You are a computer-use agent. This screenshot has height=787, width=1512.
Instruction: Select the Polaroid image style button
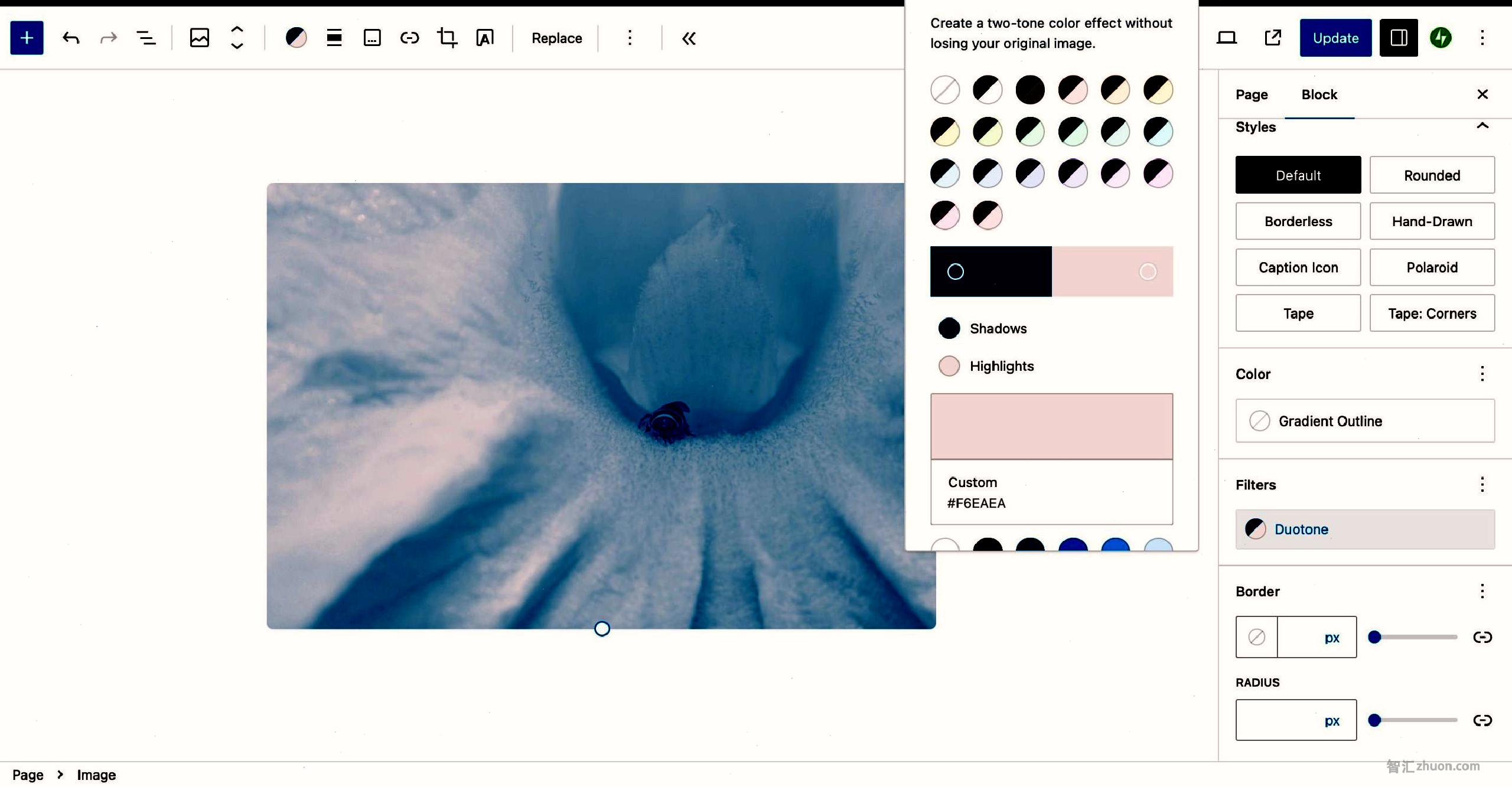point(1432,267)
